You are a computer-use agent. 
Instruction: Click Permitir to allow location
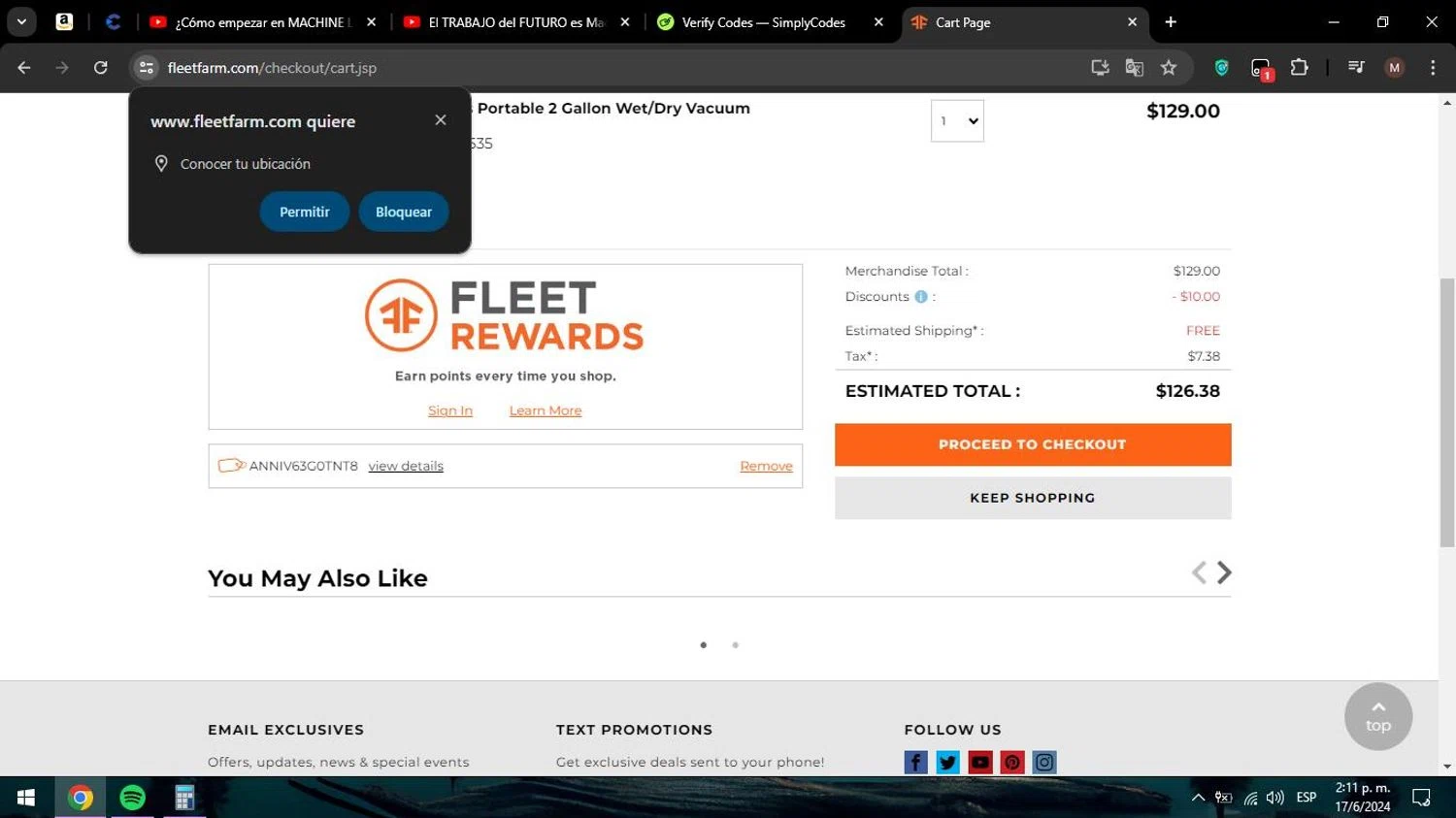(x=305, y=212)
